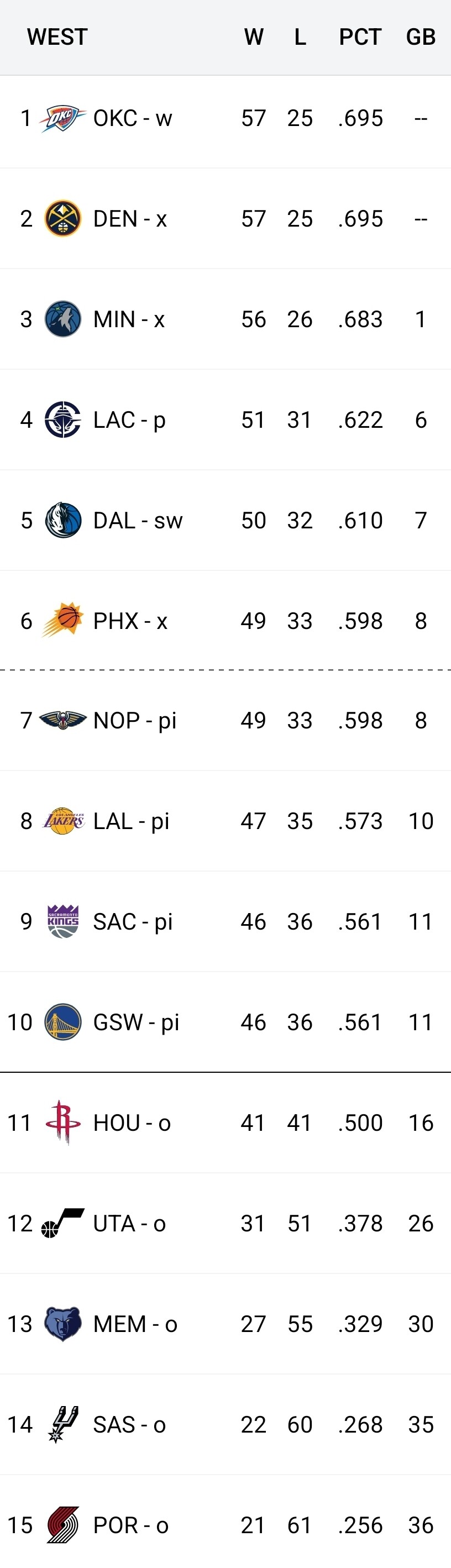Select the Sacramento Kings logo
Image resolution: width=451 pixels, height=1568 pixels.
(62, 921)
